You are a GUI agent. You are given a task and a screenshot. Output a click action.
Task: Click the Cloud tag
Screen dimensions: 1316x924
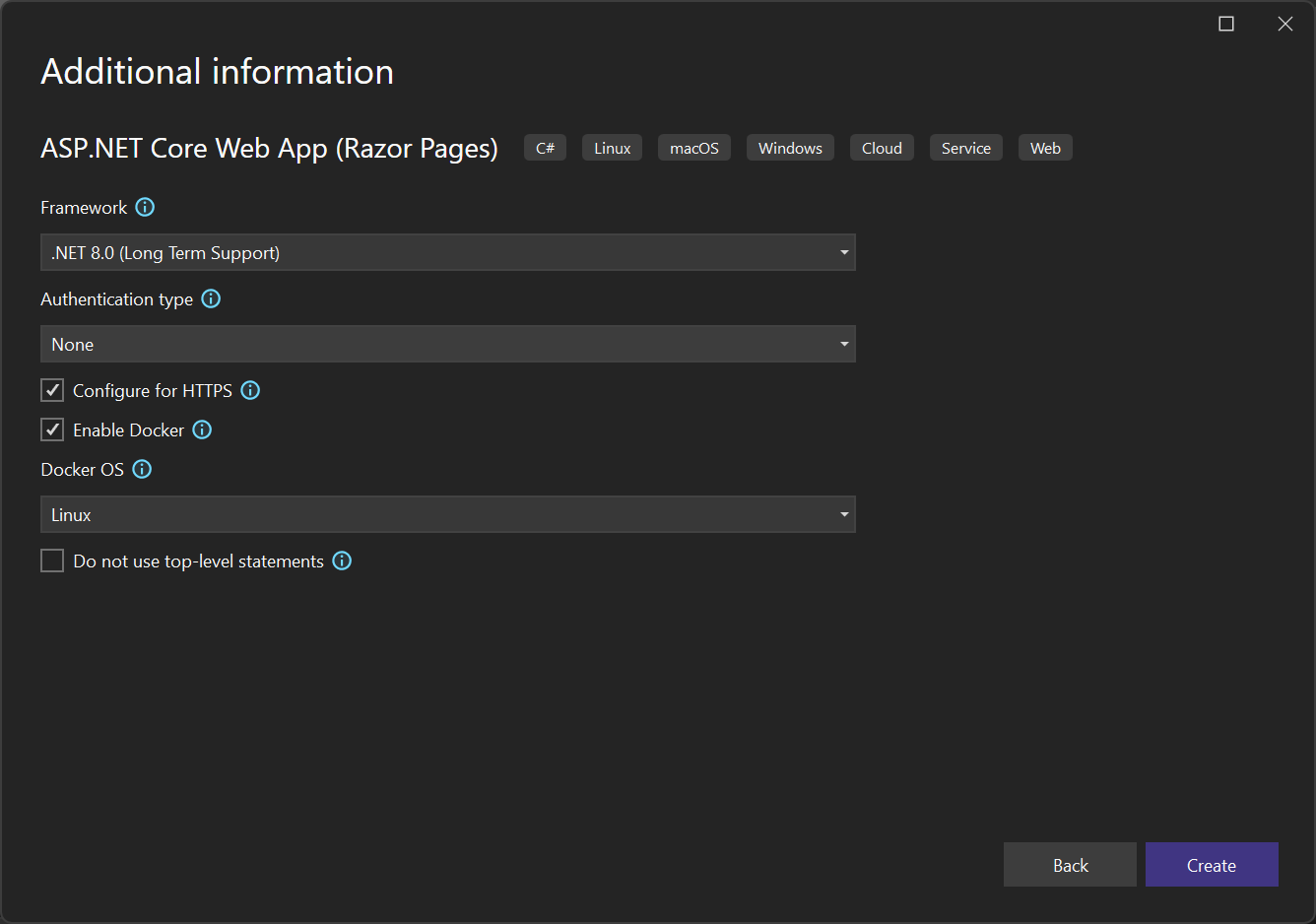pyautogui.click(x=882, y=147)
